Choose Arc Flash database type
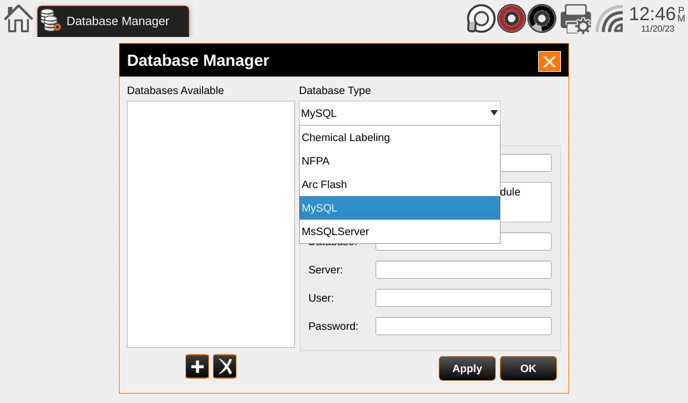 tap(399, 184)
